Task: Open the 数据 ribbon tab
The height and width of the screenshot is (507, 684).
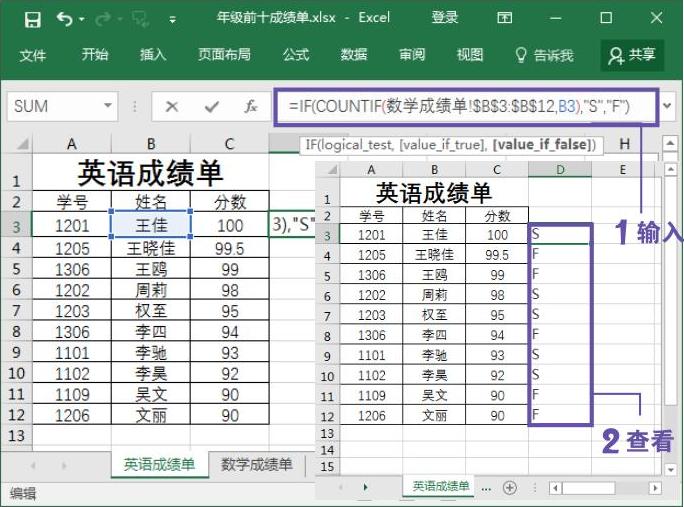Action: (354, 55)
